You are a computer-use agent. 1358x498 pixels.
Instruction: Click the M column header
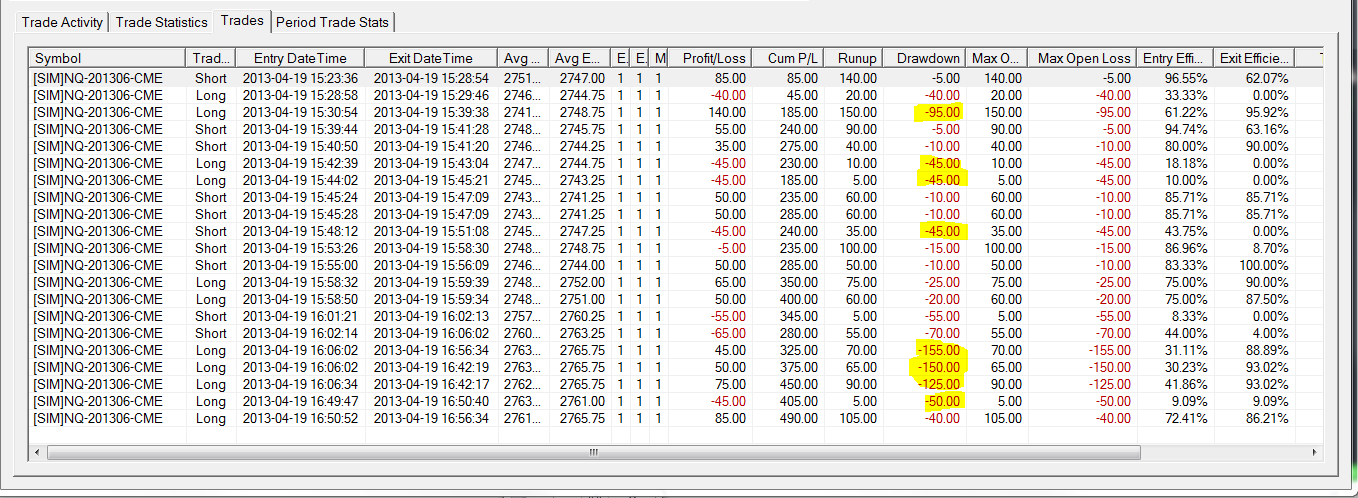coord(659,58)
